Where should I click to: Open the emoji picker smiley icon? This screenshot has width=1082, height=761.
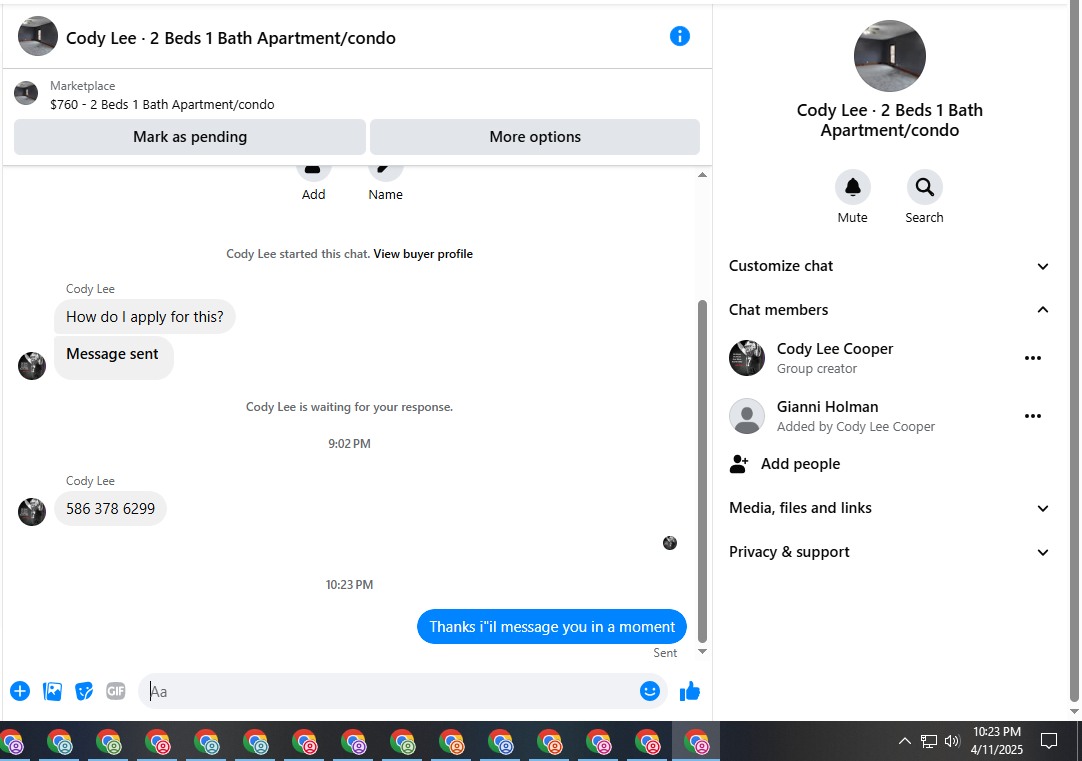[650, 691]
